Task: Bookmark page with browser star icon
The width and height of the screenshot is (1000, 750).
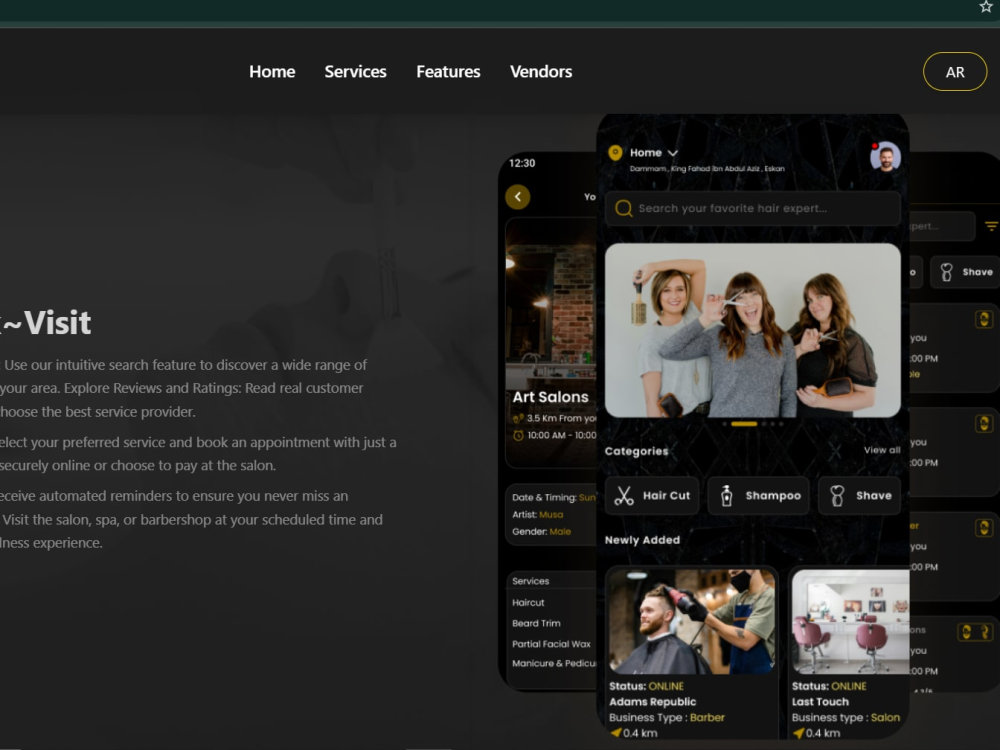Action: pos(985,6)
